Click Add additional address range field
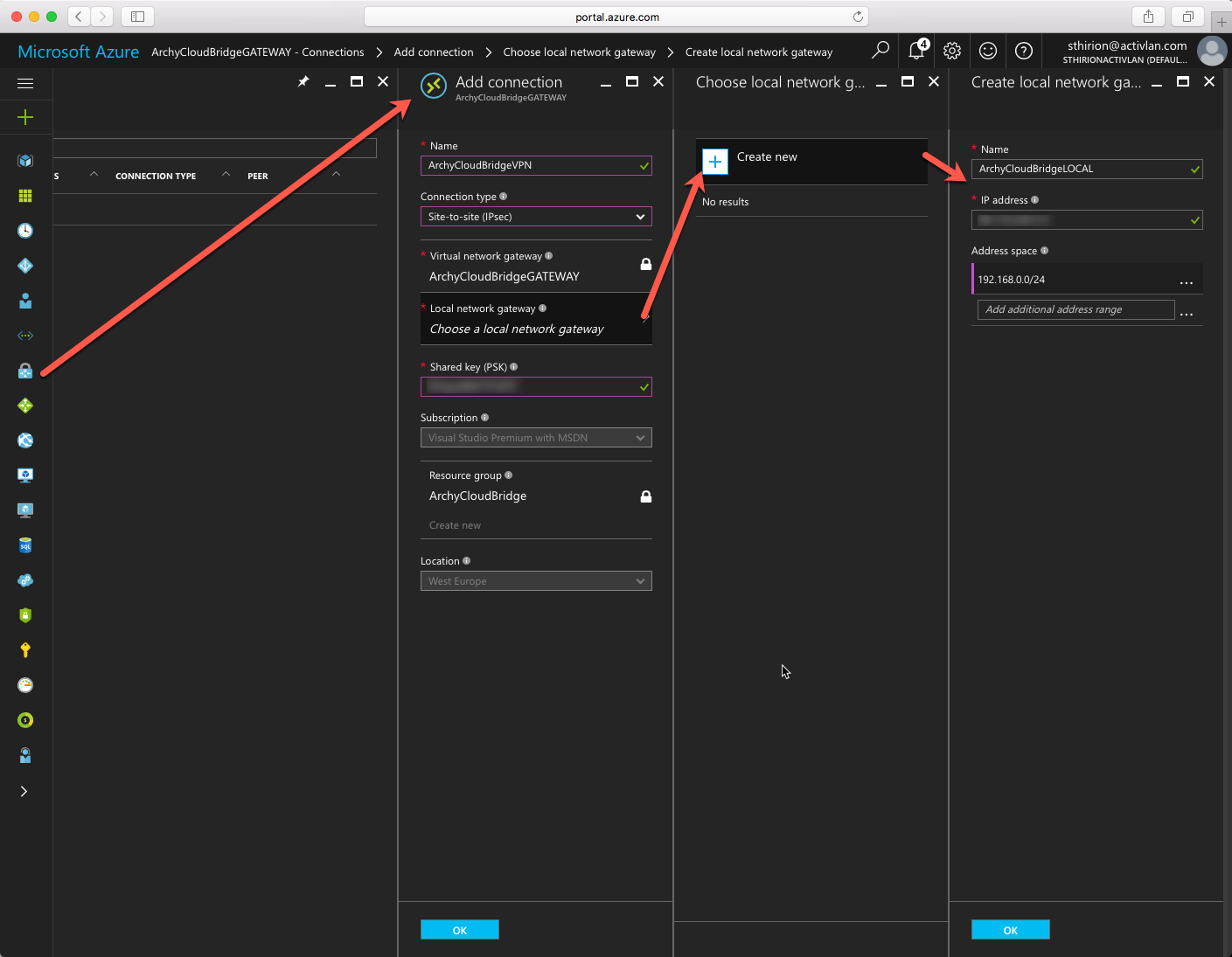 [1075, 309]
